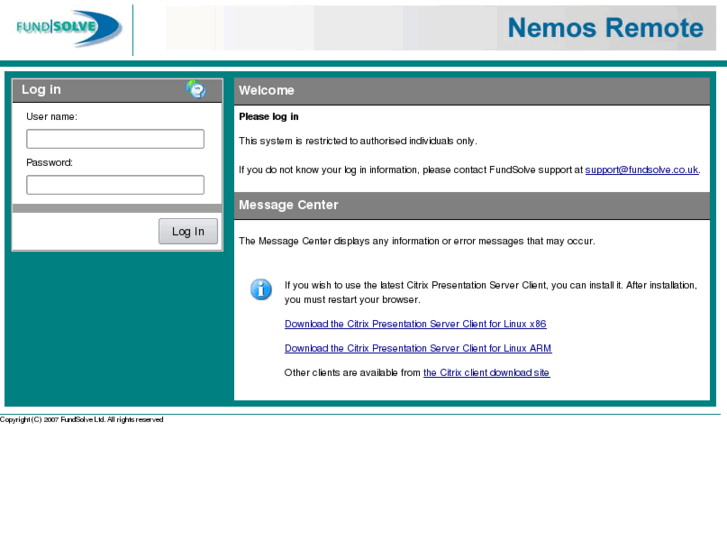Click the copyright FundSolve Ltd footer text
Image resolution: width=727 pixels, height=545 pixels.
(x=82, y=420)
